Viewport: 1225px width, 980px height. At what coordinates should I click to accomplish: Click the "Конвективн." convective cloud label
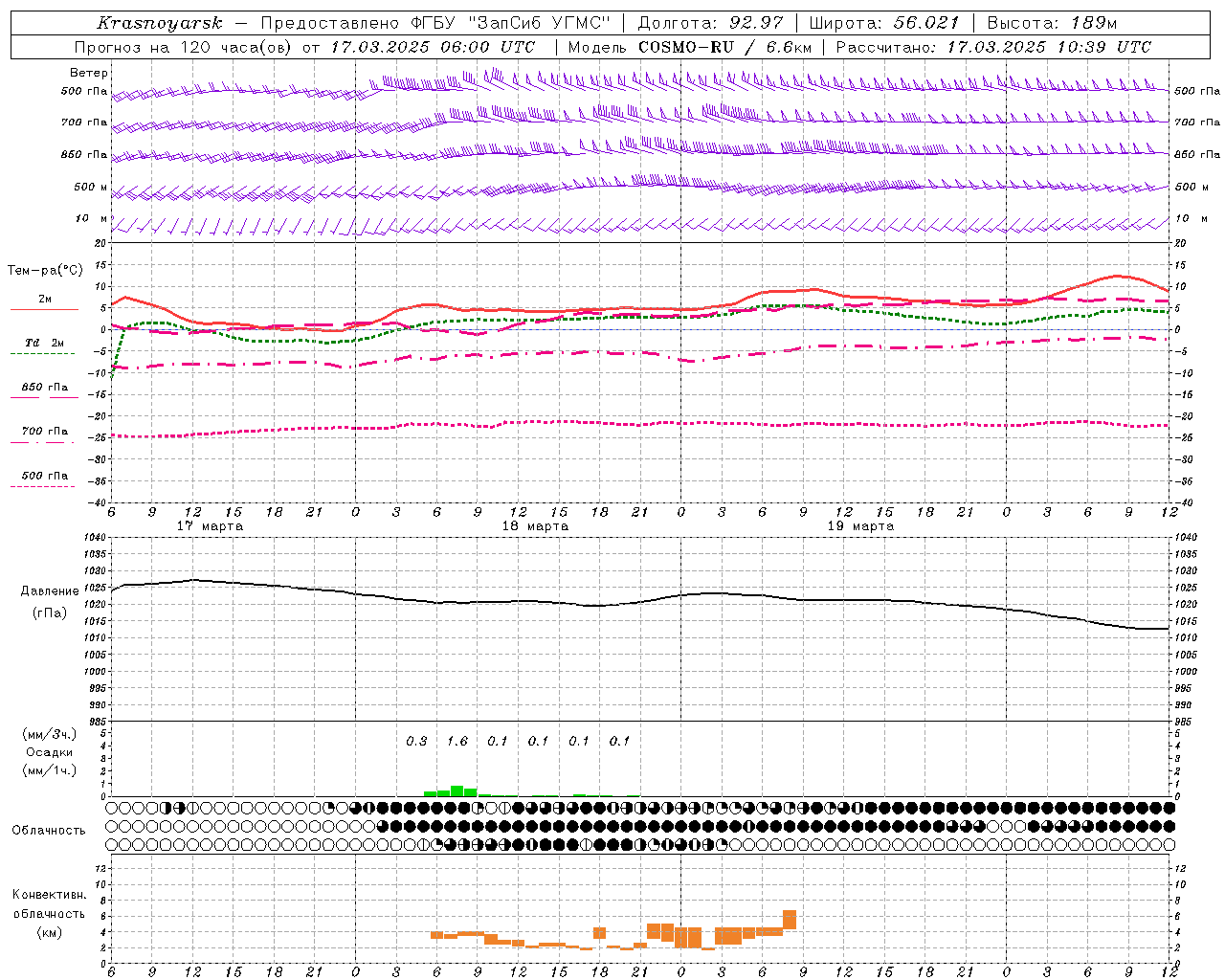tap(50, 895)
